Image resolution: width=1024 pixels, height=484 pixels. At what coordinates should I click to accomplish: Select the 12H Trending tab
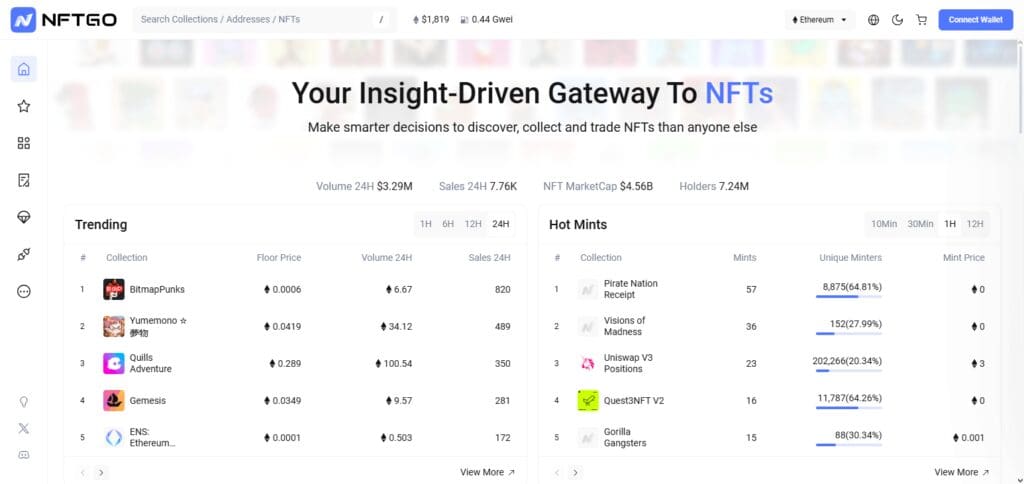tap(473, 224)
